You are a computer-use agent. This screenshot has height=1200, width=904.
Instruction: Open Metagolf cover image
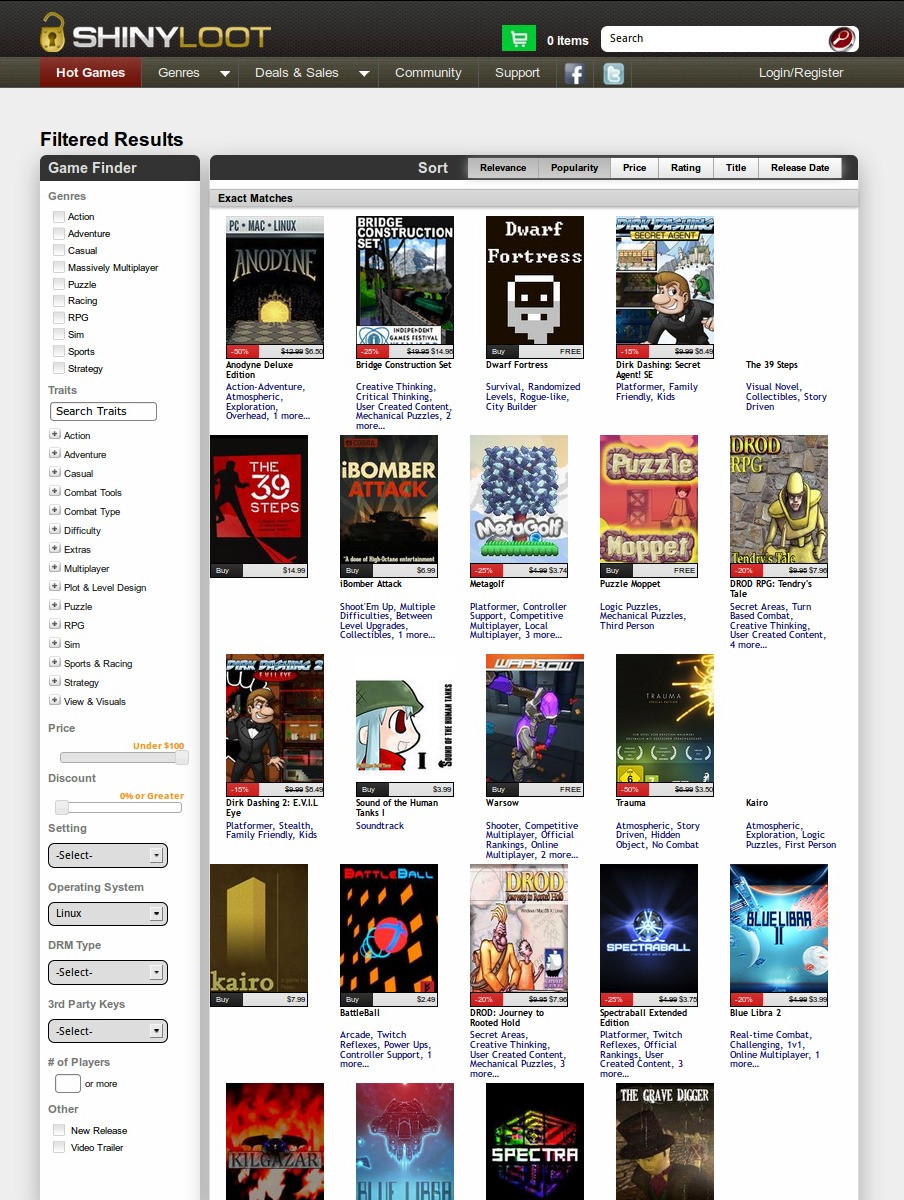tap(519, 499)
